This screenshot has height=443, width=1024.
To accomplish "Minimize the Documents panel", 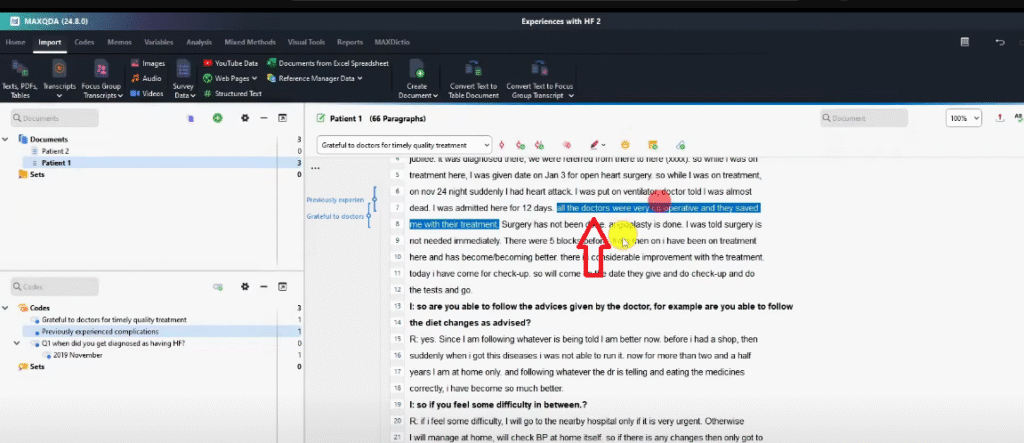I will point(263,118).
